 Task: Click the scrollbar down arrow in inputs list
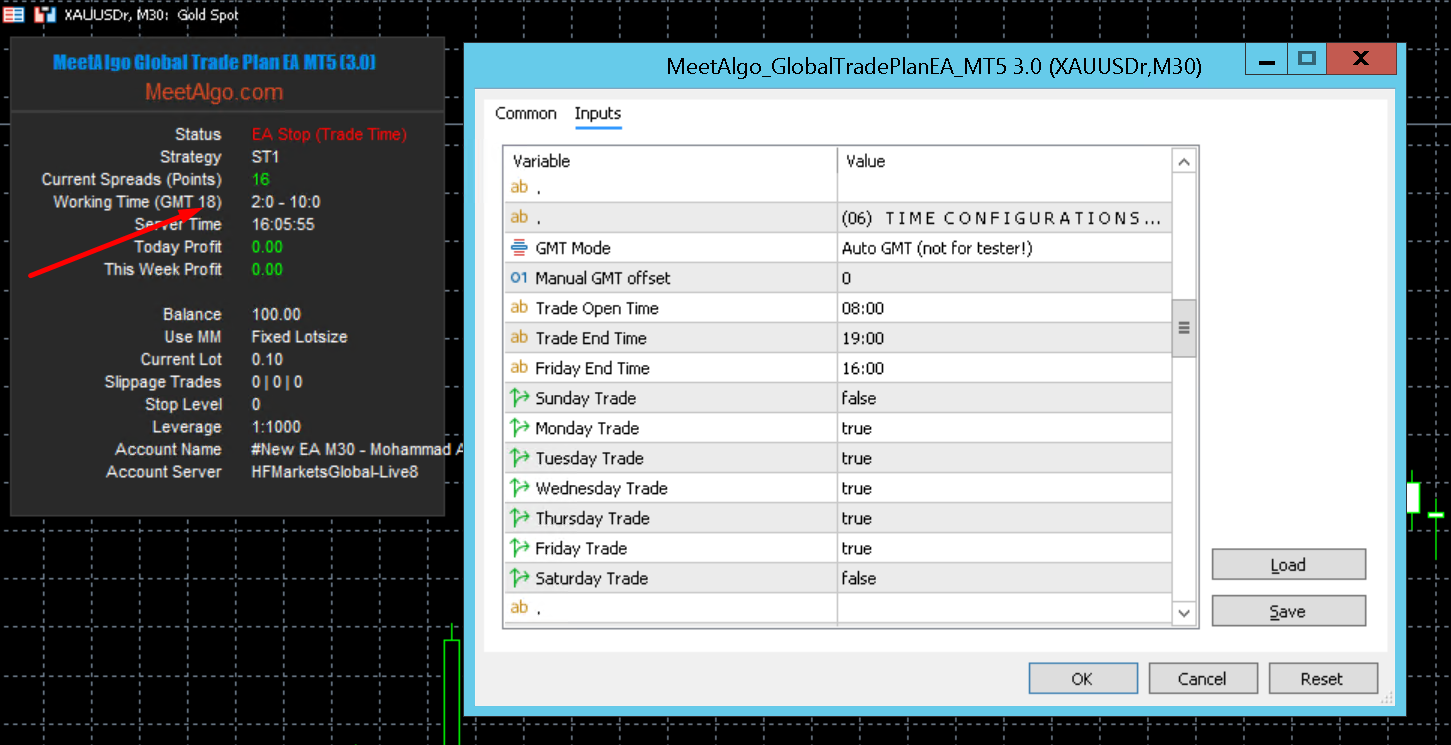tap(1184, 612)
